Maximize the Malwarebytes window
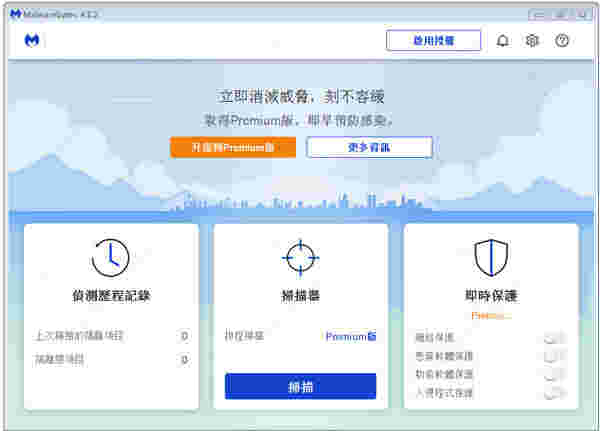 click(560, 15)
